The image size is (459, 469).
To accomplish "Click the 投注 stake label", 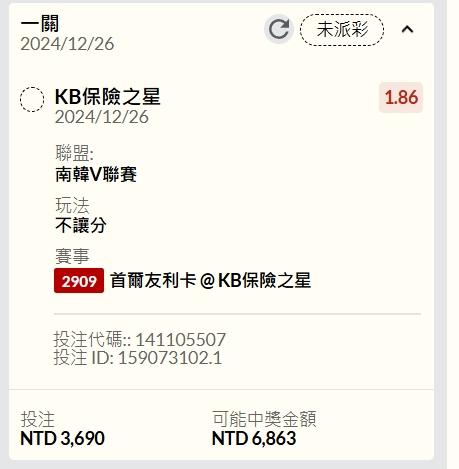I will point(37,419).
